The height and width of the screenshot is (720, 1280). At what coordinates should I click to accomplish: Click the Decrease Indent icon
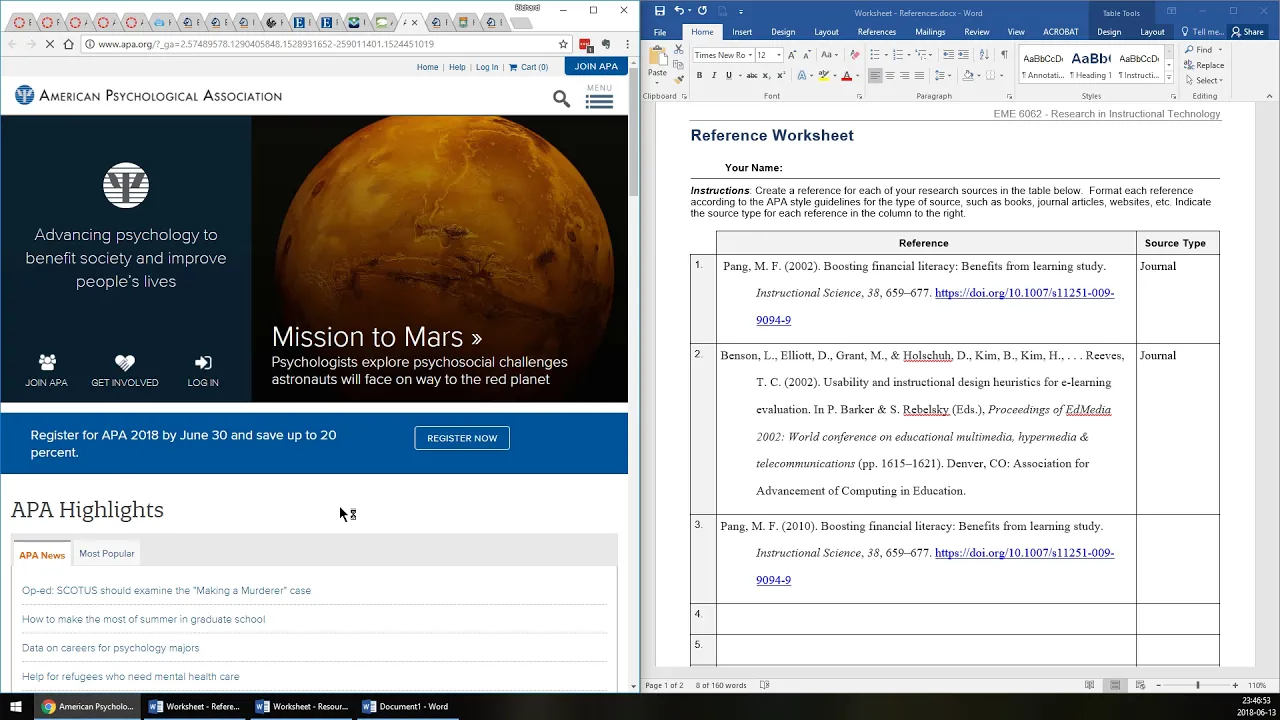[948, 55]
